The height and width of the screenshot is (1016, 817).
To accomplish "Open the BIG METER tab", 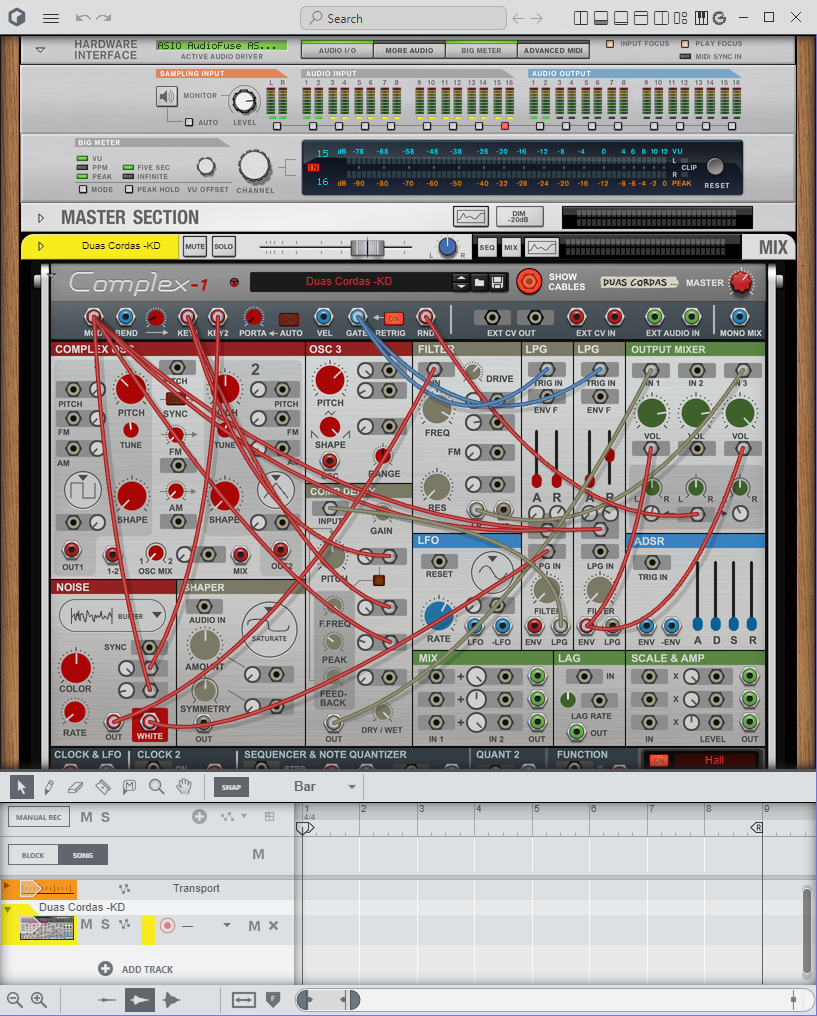I will (x=481, y=50).
